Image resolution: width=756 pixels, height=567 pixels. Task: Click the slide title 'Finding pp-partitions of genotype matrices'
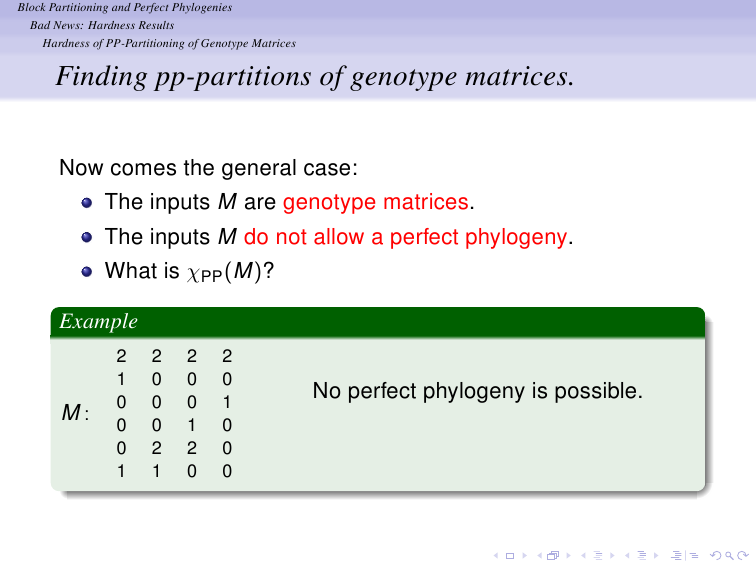pyautogui.click(x=315, y=77)
